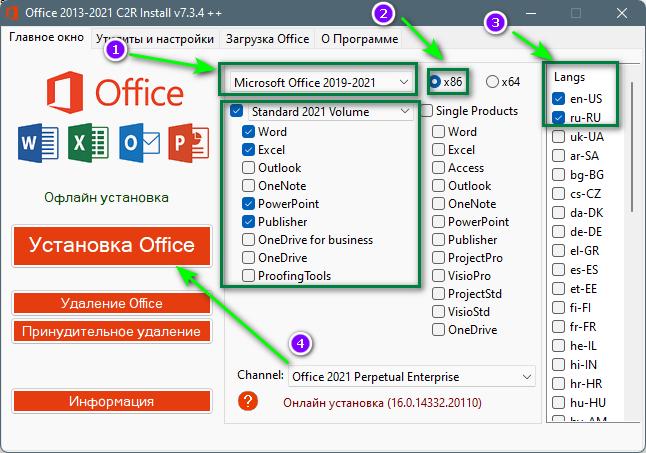
Task: Enable OneDrive in the suite list
Action: click(248, 258)
